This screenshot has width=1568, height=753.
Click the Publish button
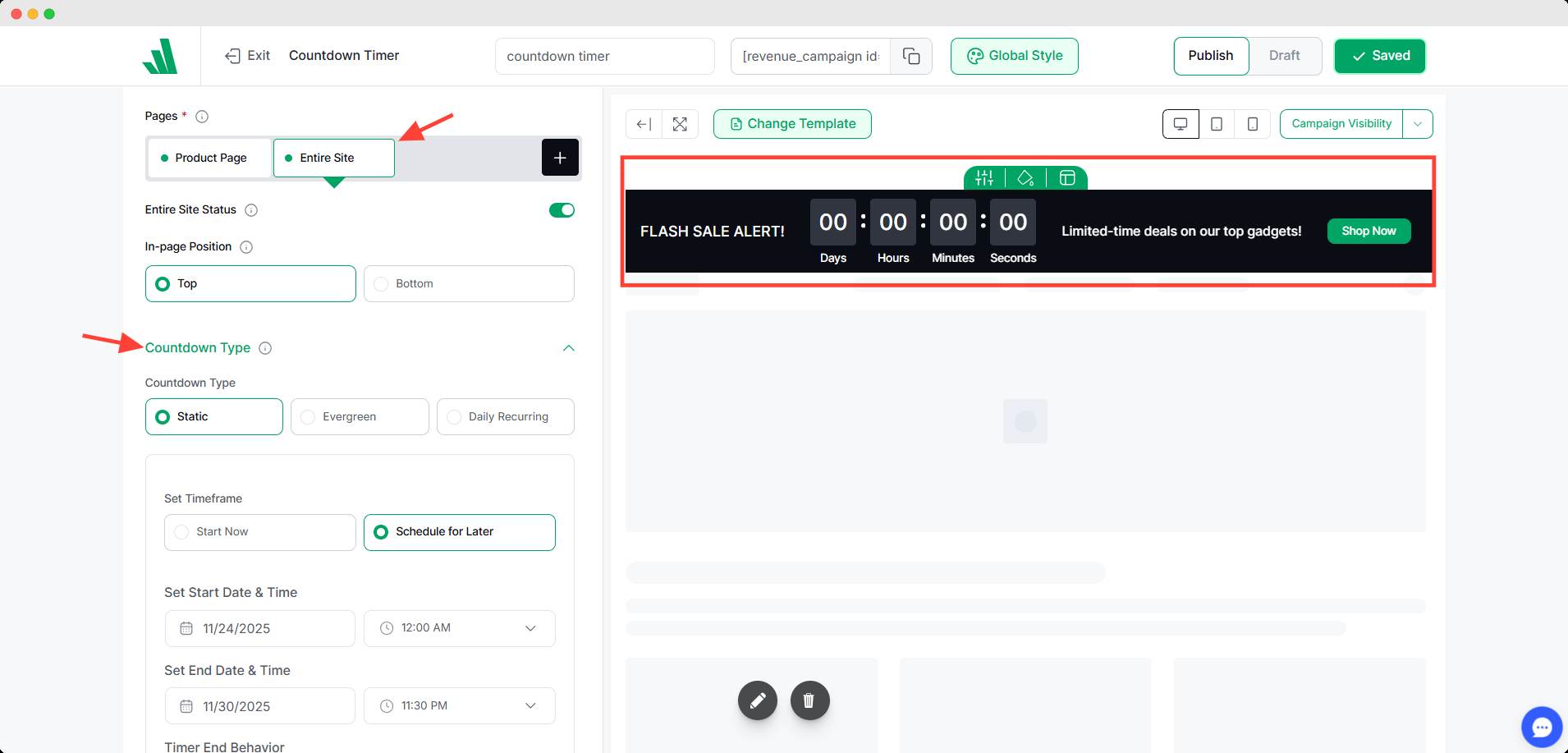click(1210, 56)
